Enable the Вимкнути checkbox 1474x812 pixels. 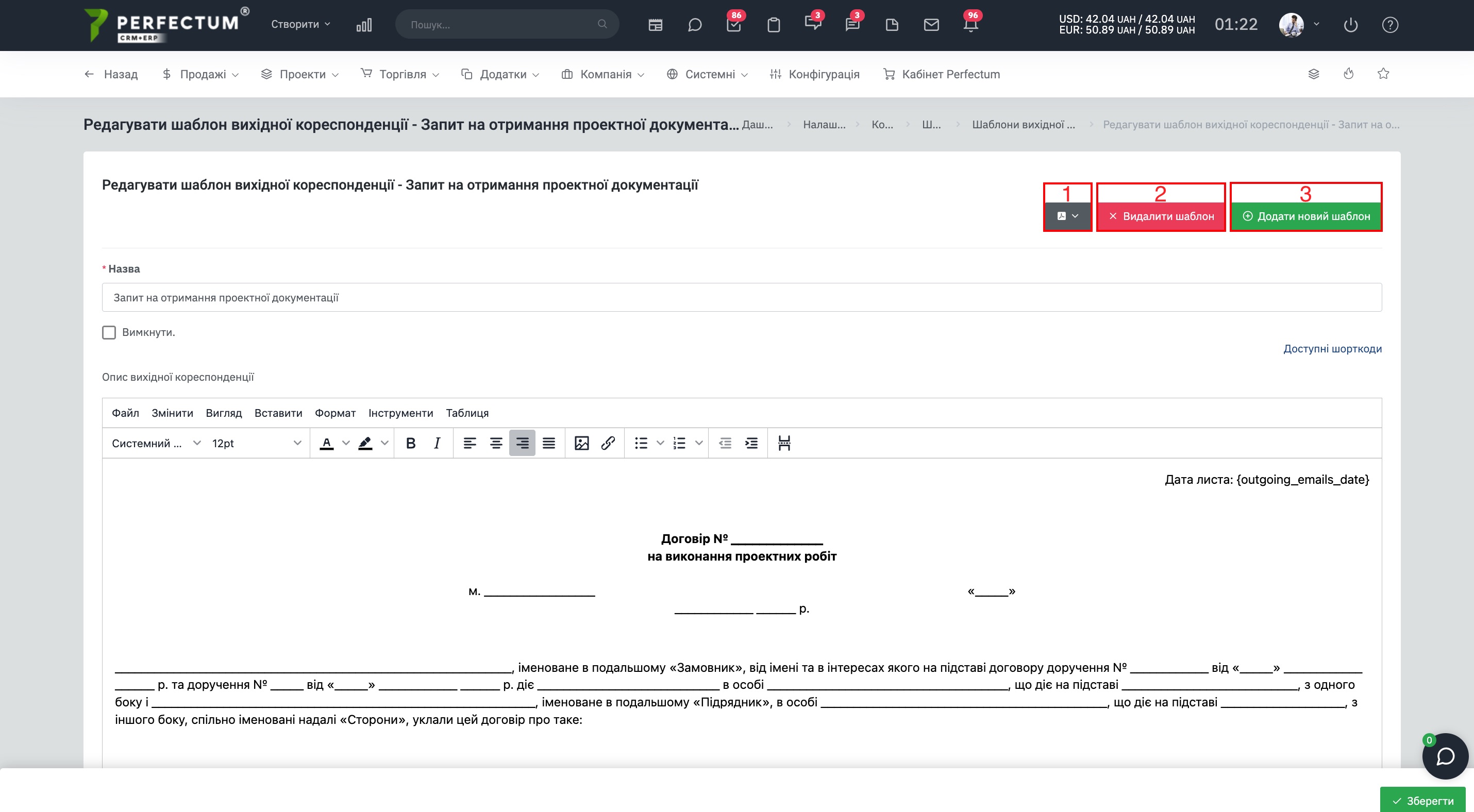pyautogui.click(x=109, y=332)
